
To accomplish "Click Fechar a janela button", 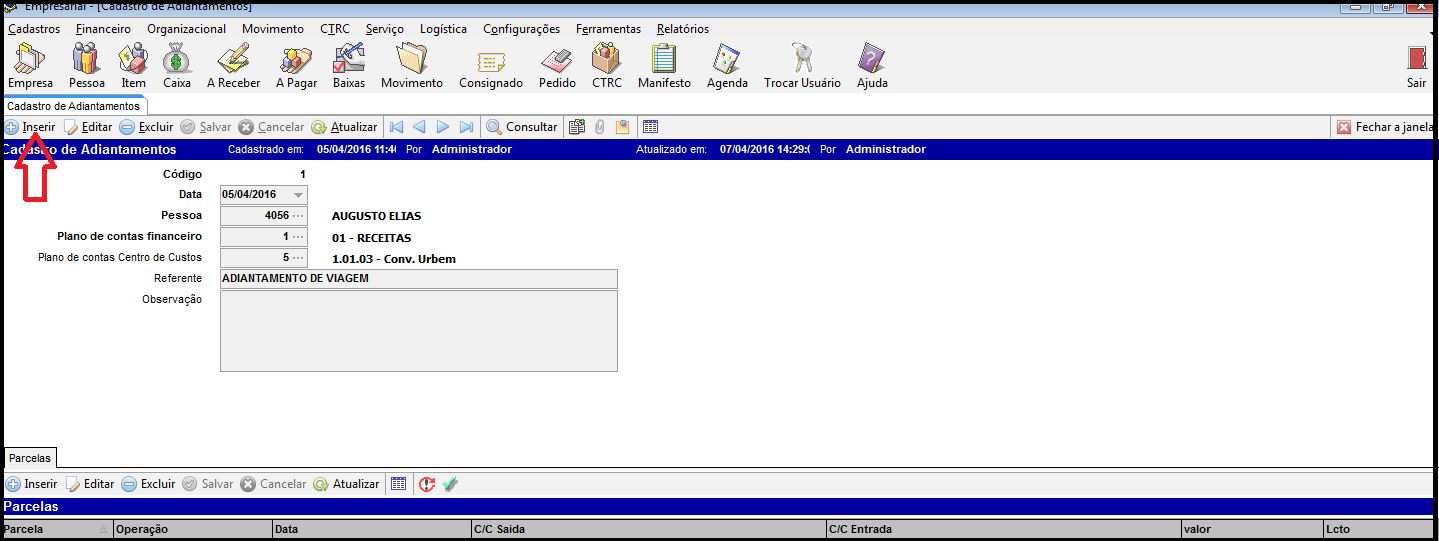I will point(1385,127).
